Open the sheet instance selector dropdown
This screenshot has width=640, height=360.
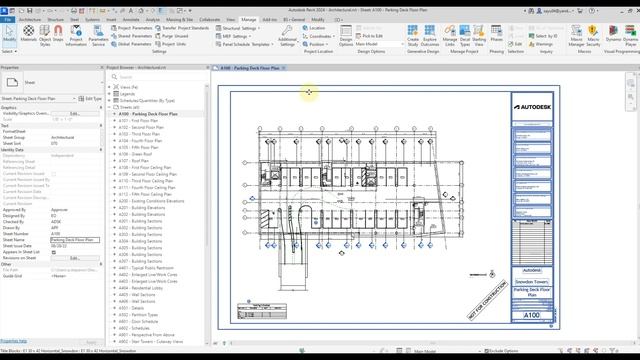click(39, 98)
